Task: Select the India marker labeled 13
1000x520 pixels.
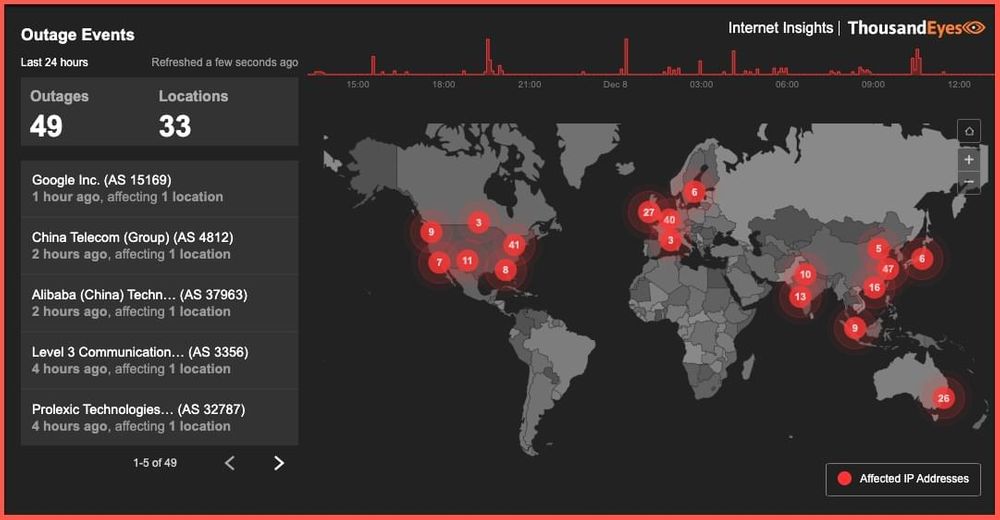Action: coord(800,297)
